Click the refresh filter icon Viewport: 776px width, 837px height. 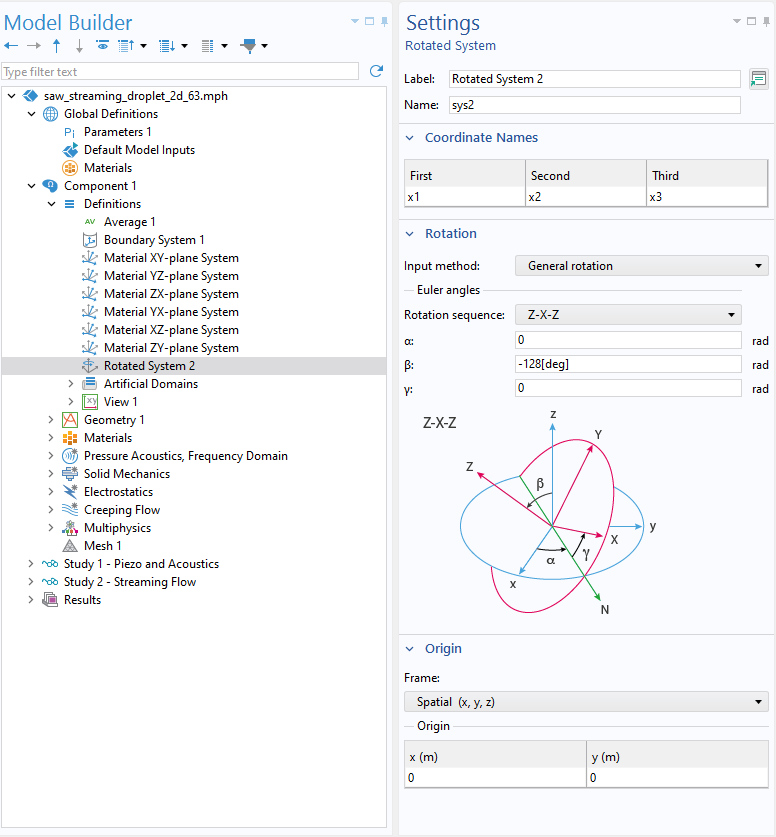[376, 71]
